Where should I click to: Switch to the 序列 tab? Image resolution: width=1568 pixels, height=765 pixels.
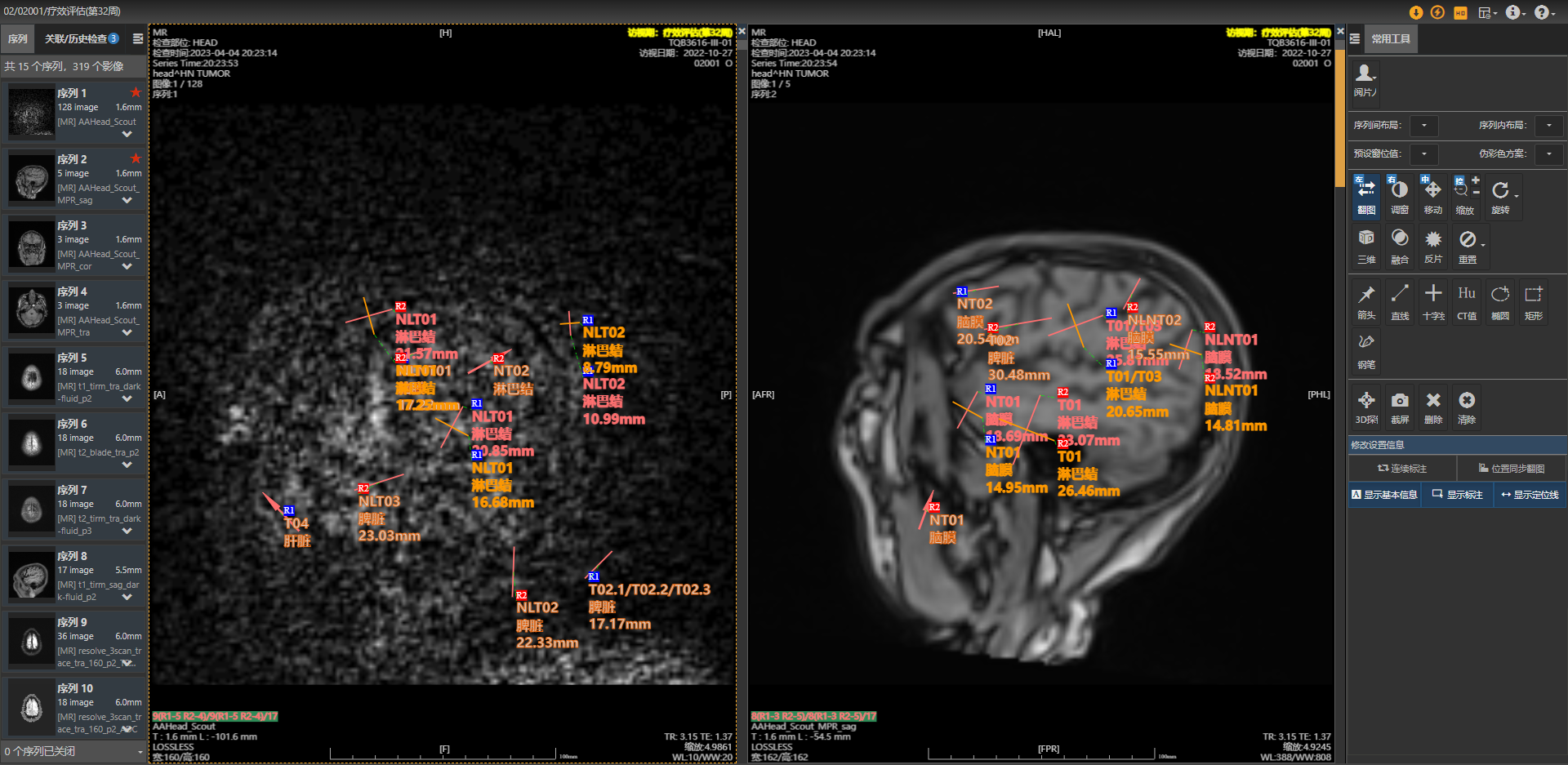17,38
